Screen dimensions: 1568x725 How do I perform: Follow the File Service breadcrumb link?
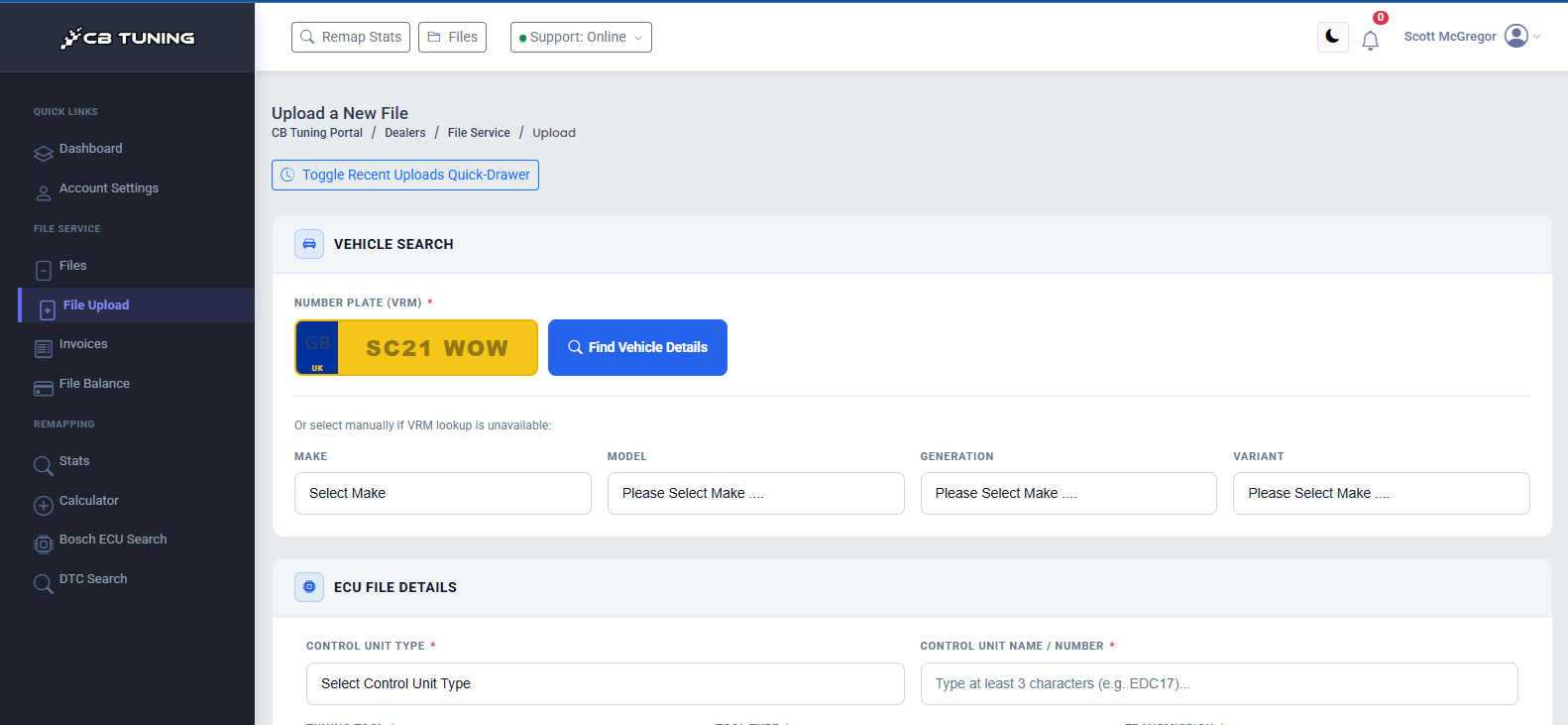[479, 133]
